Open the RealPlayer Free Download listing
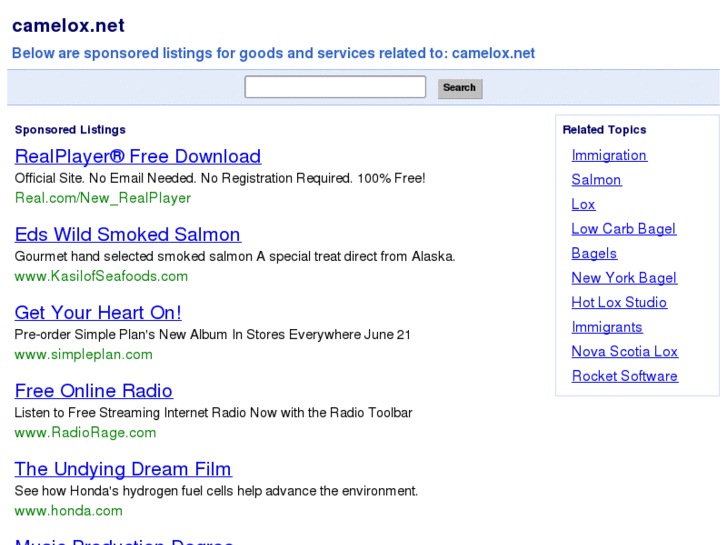 137,157
